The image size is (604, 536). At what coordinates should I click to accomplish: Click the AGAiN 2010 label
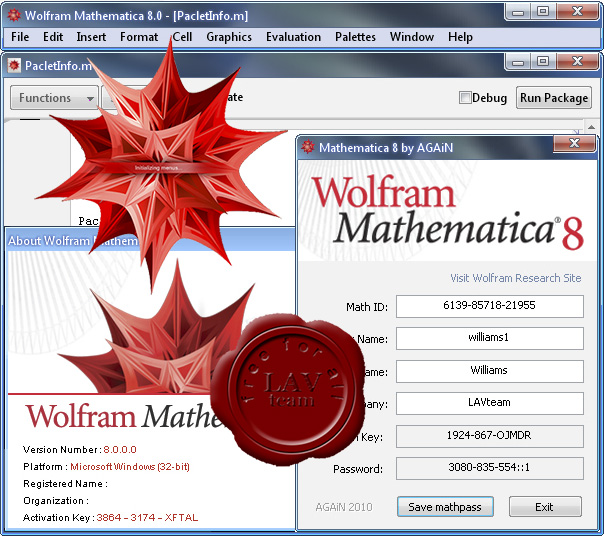click(x=344, y=507)
